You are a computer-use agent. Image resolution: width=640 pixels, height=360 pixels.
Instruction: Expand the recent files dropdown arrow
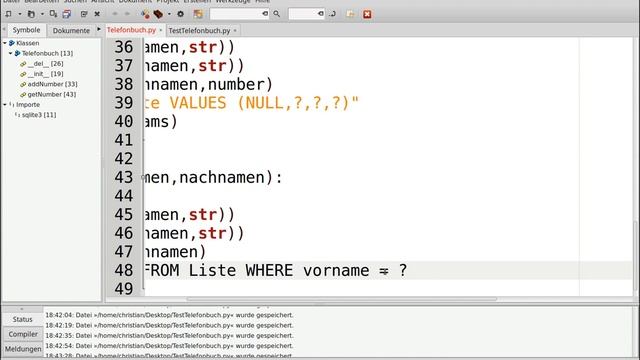pos(42,14)
